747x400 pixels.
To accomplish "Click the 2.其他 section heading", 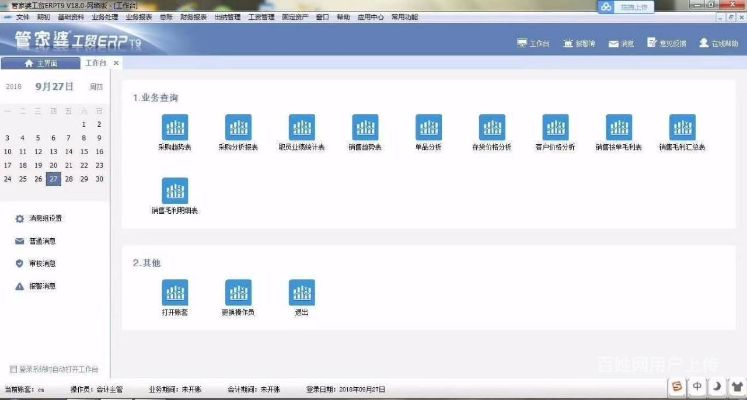I will [x=147, y=263].
